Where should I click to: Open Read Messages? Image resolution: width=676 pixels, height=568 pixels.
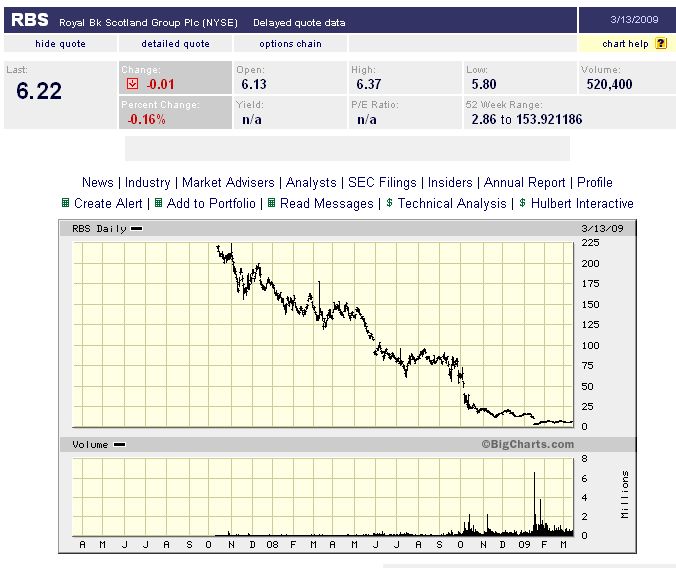[x=327, y=203]
